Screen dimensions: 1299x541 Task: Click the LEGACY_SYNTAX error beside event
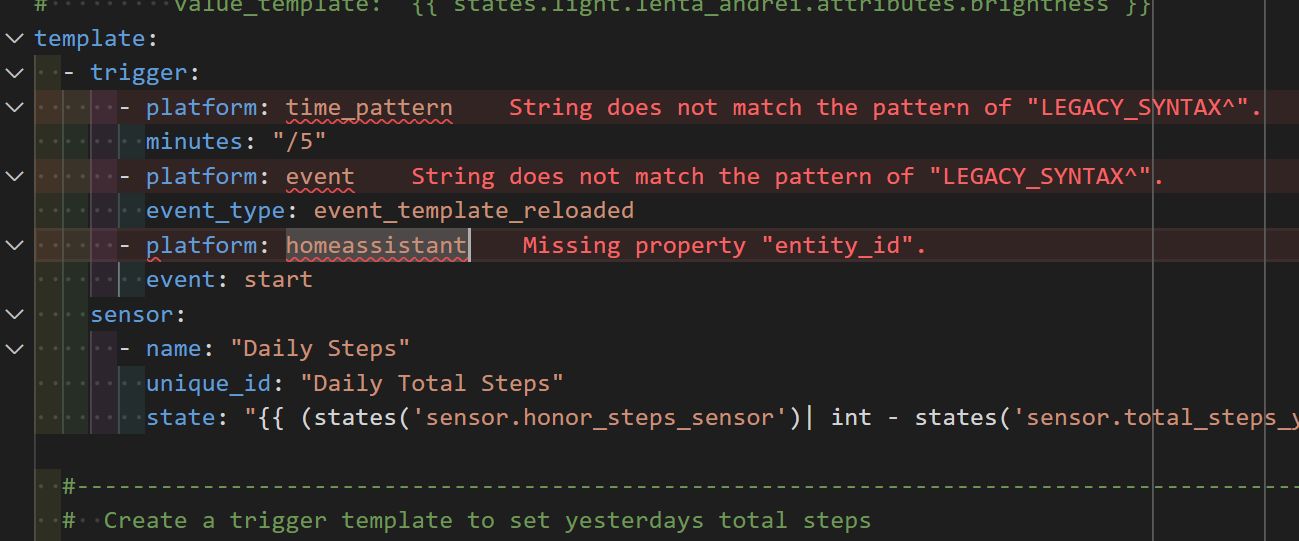(x=788, y=177)
